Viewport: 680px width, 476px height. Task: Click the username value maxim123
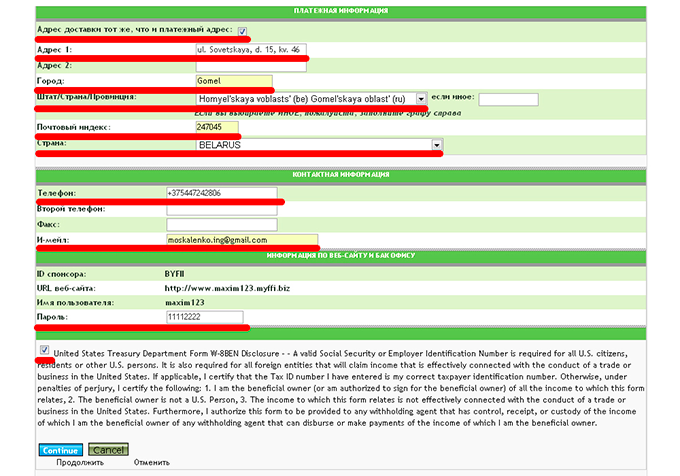(x=185, y=303)
